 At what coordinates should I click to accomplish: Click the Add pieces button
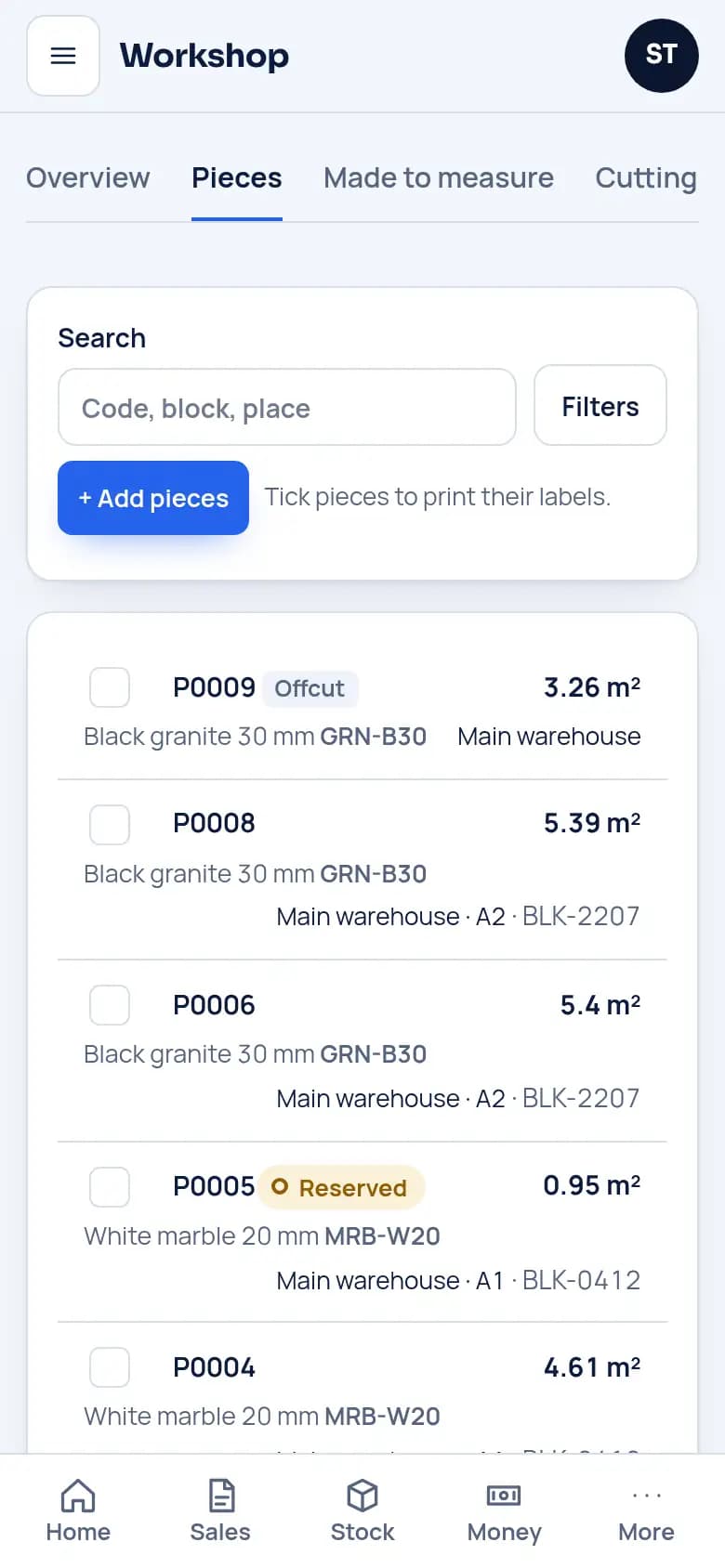pos(153,498)
